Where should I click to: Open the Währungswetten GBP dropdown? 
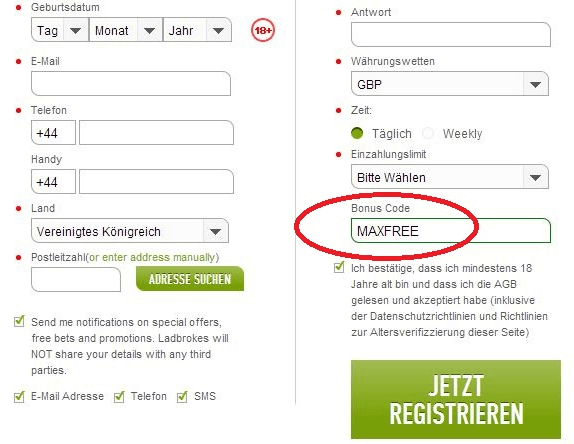[x=450, y=84]
